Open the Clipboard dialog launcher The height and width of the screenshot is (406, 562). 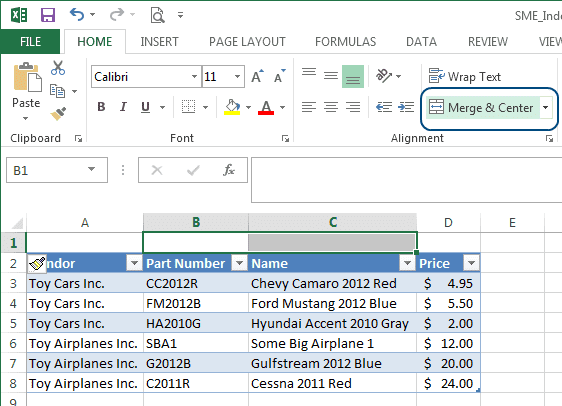click(x=78, y=138)
